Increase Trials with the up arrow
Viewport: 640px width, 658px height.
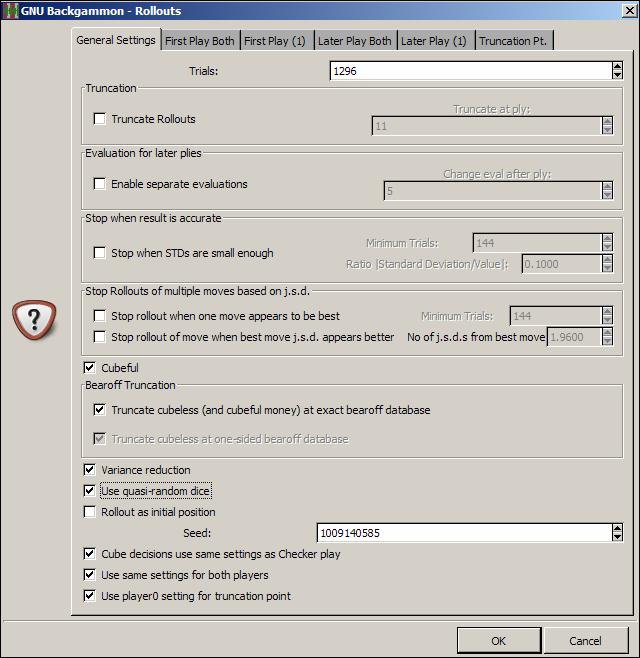617,66
